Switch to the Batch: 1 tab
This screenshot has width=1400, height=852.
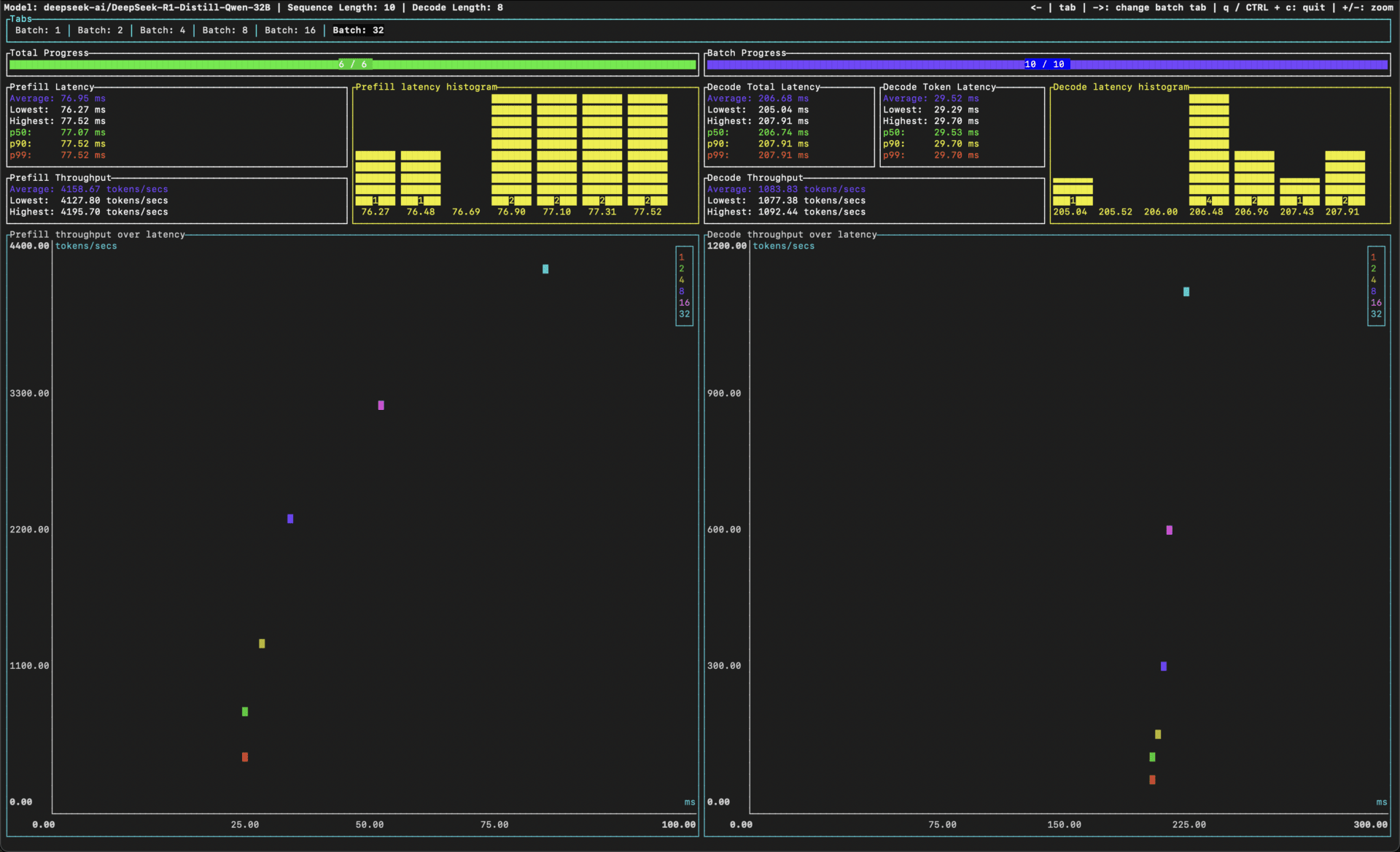tap(37, 31)
